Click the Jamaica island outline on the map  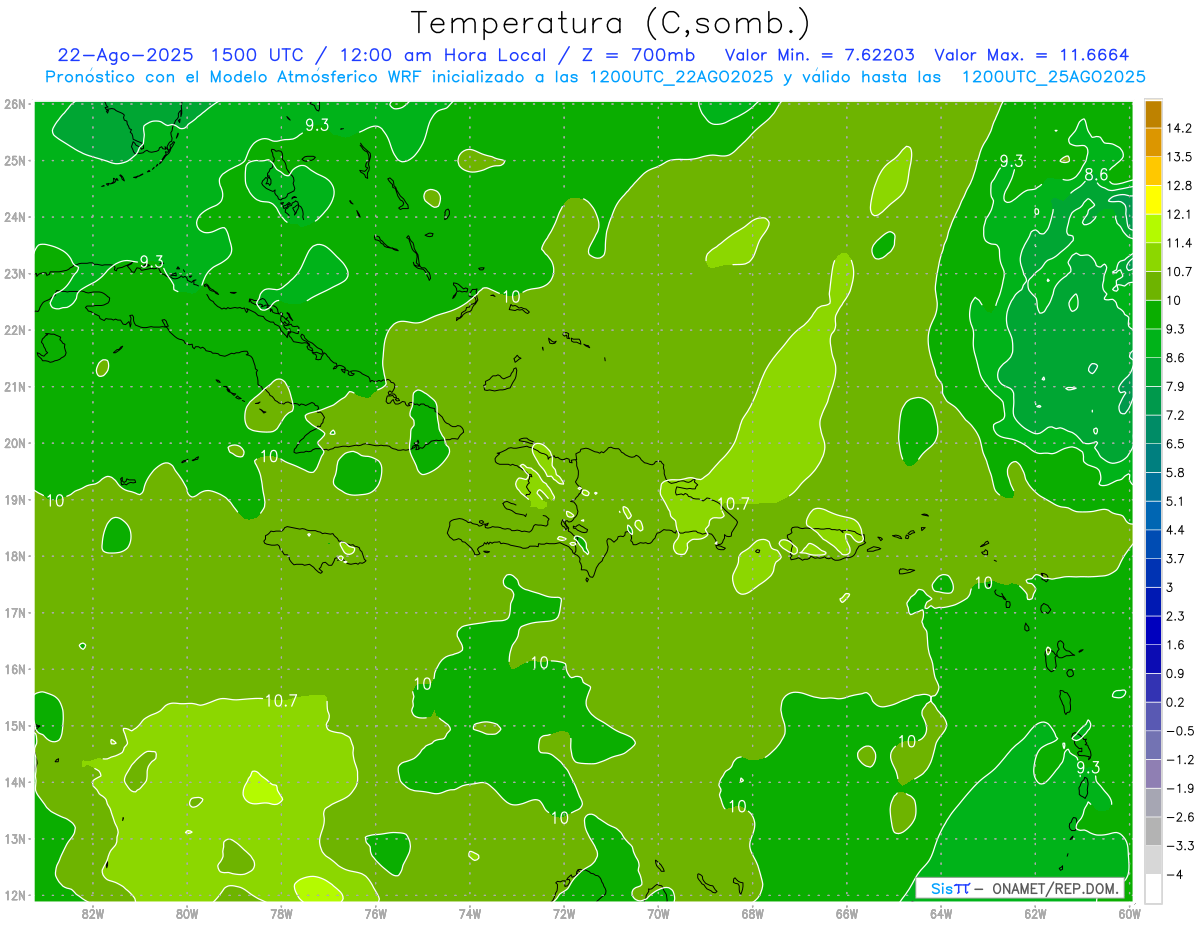tap(314, 548)
